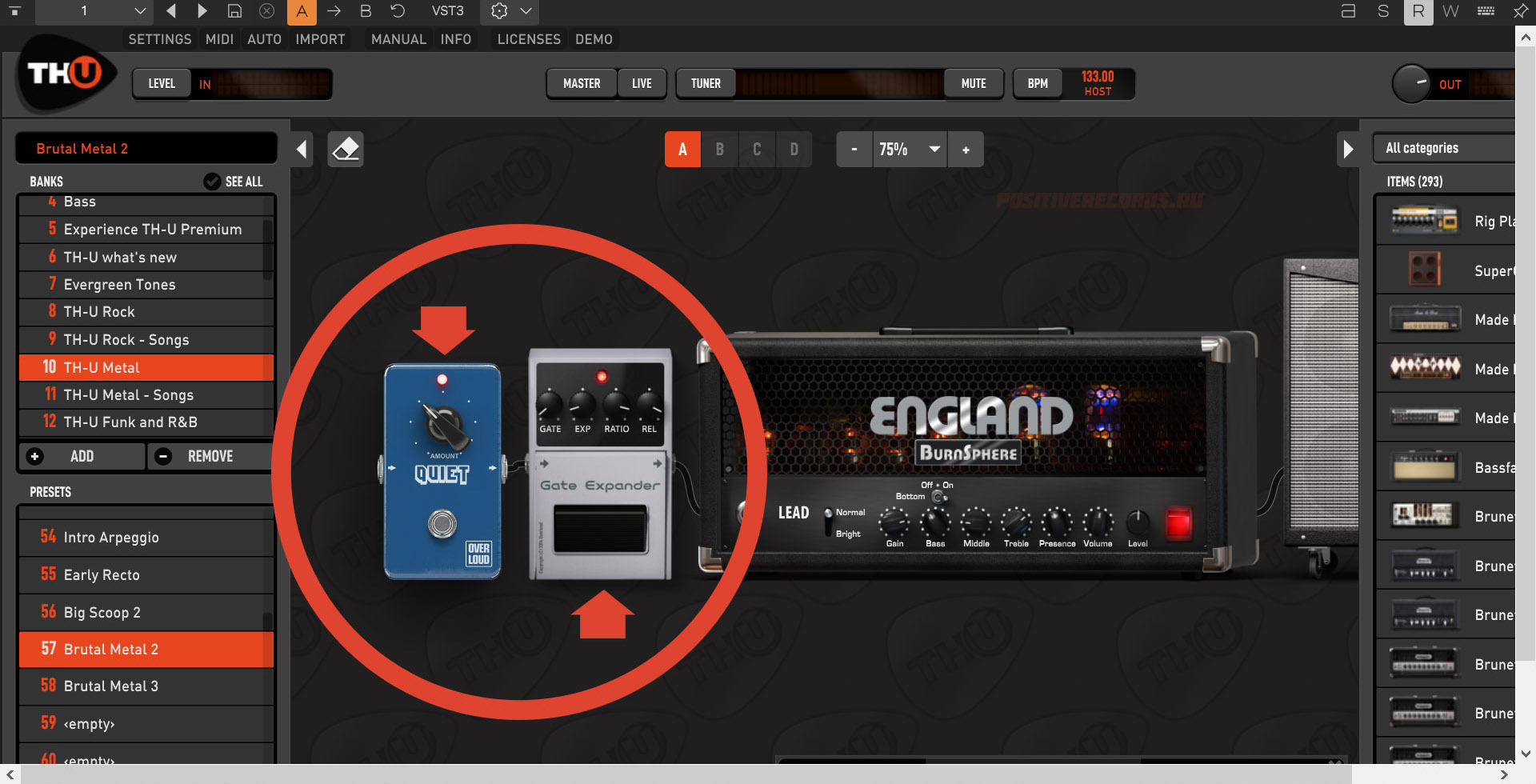This screenshot has width=1536, height=784.
Task: Open the host preset number dropdown
Action: click(94, 11)
